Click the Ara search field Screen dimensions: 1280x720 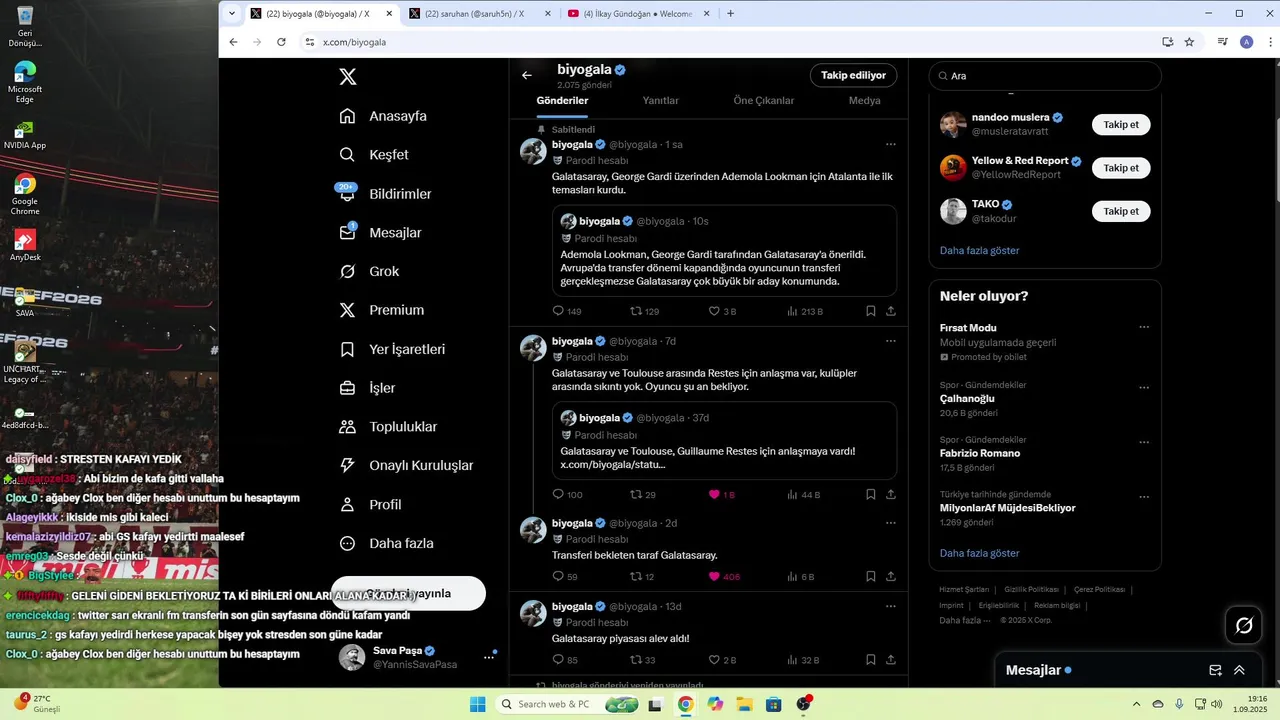[1045, 76]
